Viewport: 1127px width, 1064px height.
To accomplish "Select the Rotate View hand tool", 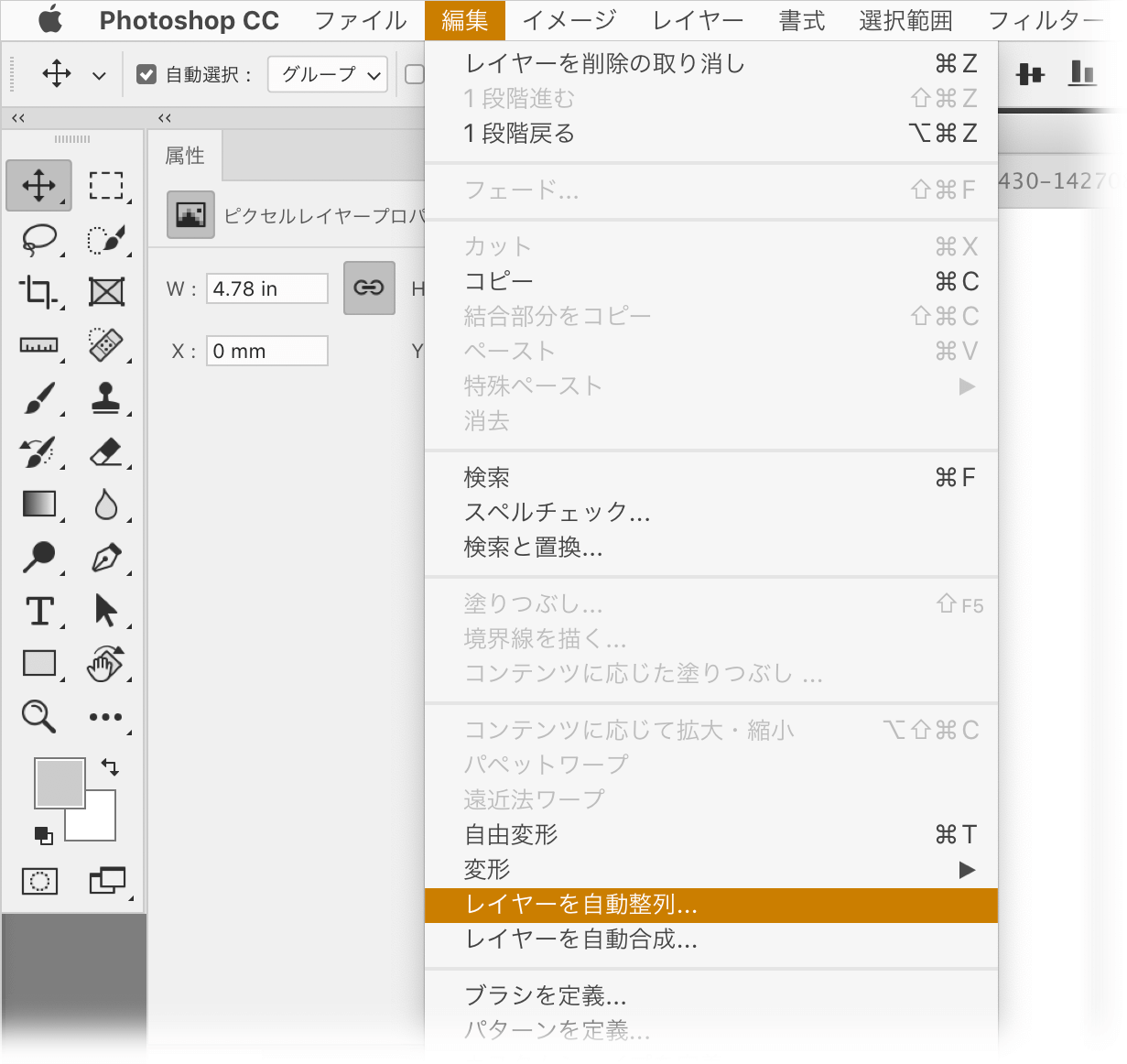I will tap(106, 663).
